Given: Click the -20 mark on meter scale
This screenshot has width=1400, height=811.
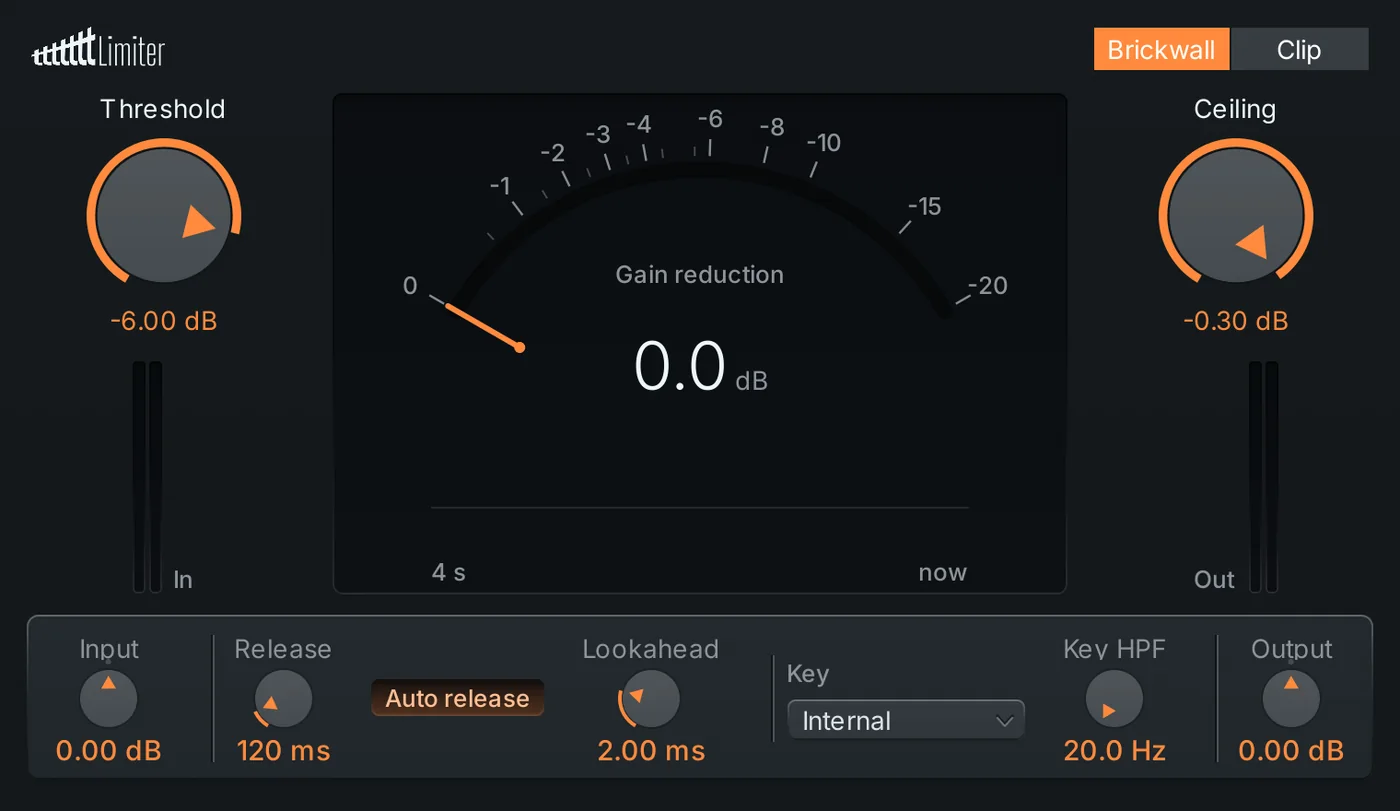Looking at the screenshot, I should [988, 286].
